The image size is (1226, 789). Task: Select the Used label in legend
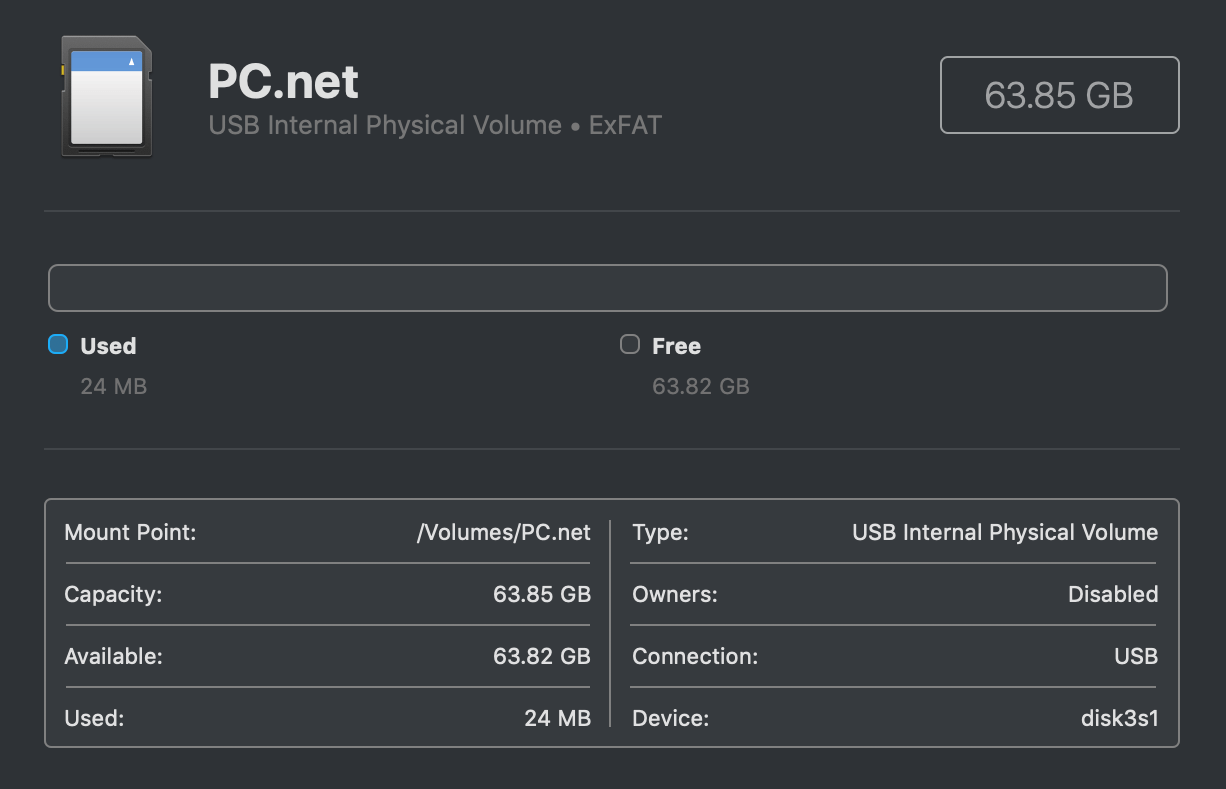coord(108,346)
